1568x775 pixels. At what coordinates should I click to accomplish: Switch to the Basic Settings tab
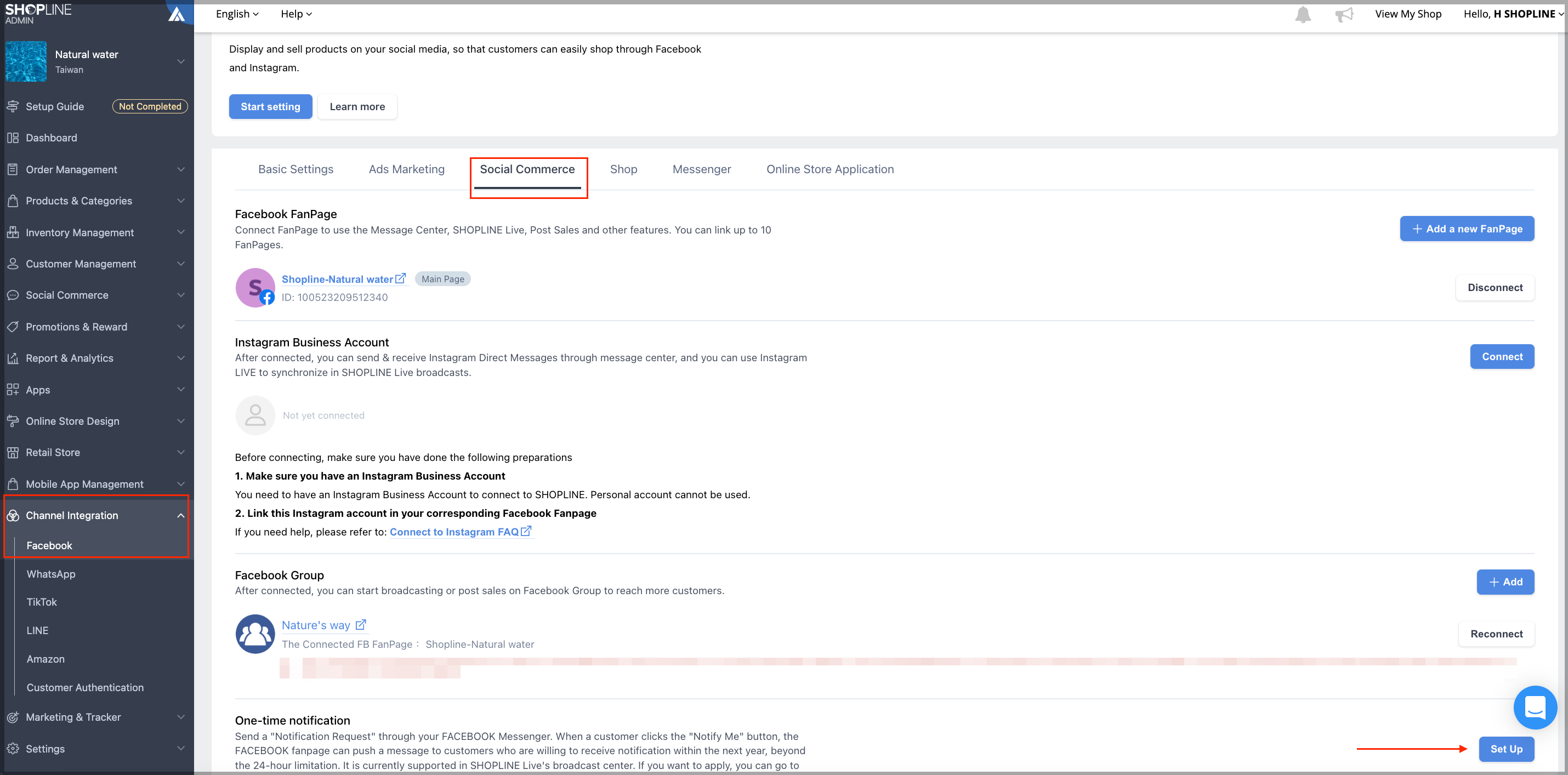296,169
